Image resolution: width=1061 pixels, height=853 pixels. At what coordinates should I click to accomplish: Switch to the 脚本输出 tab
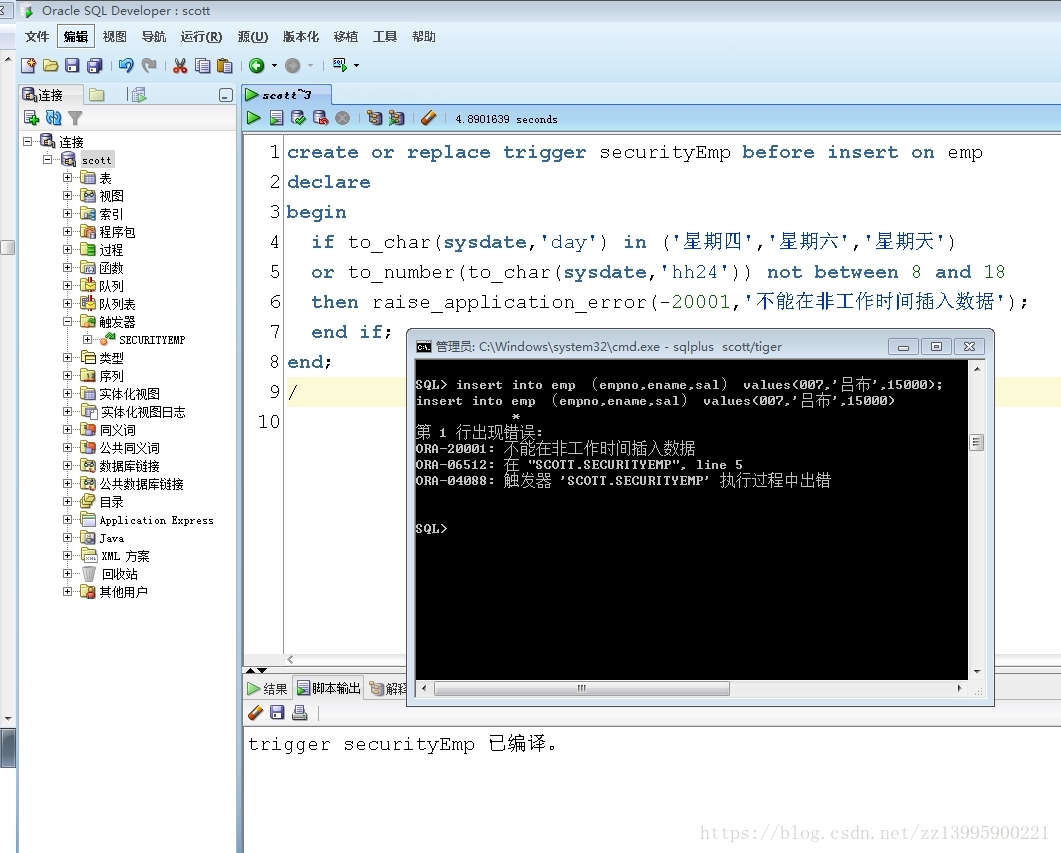click(x=329, y=688)
